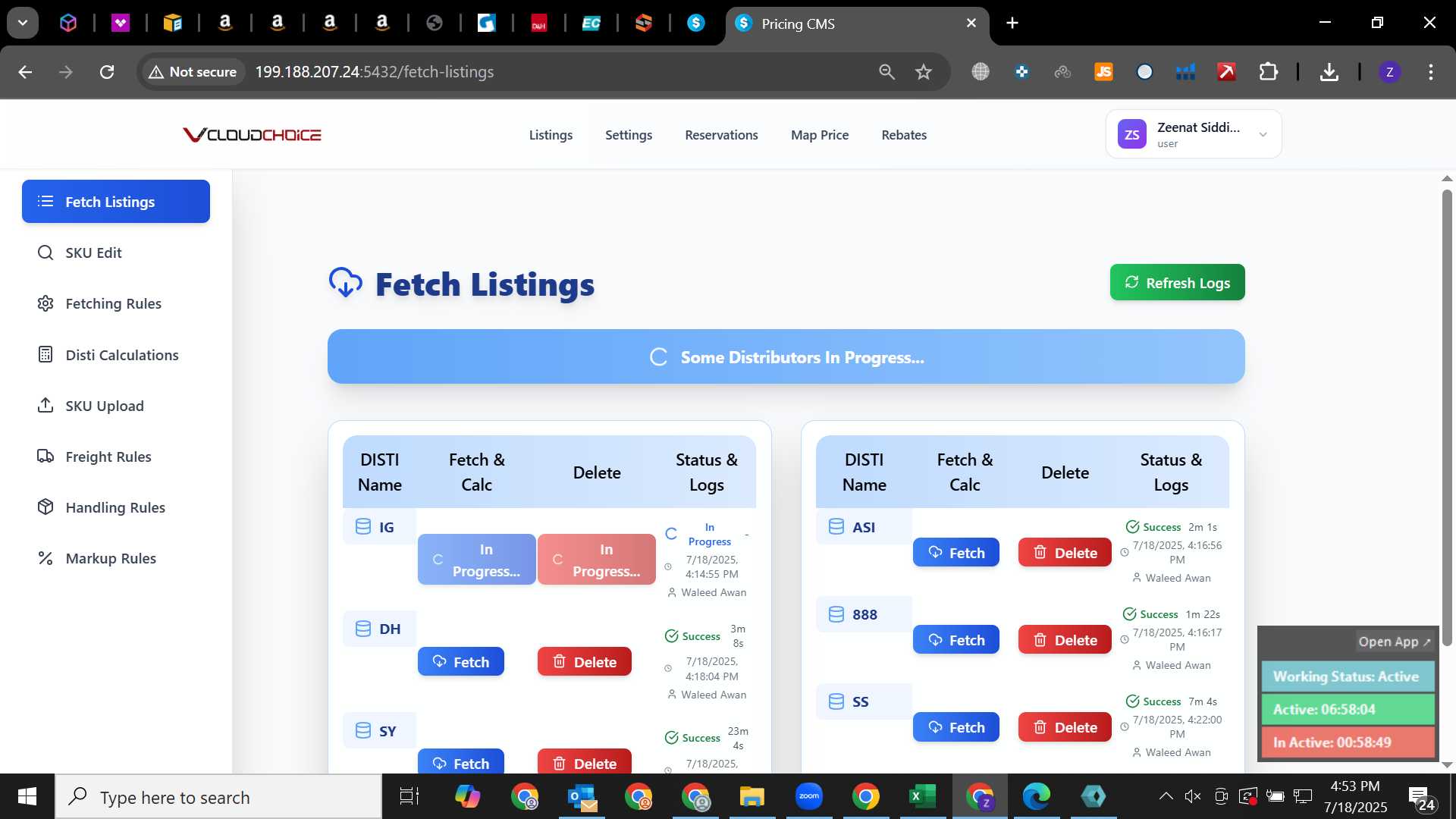Open Fetch Listings in sidebar
Viewport: 1456px width, 819px height.
coord(115,202)
